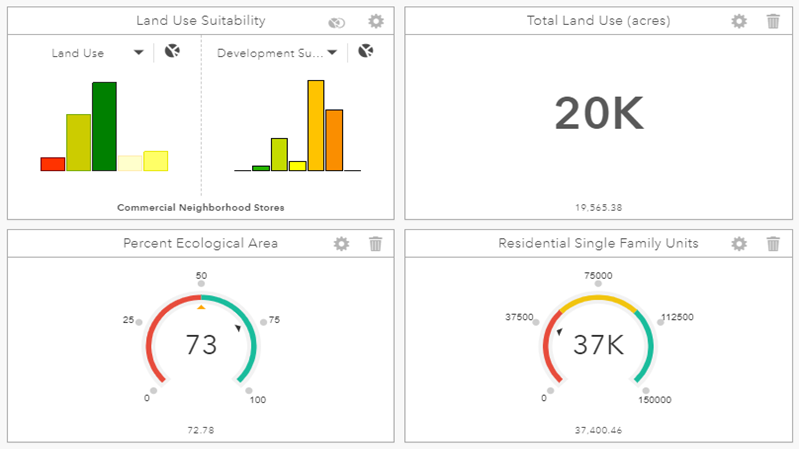Viewport: 799px width, 449px height.
Task: Open settings gear for Total Land Use widget
Action: 739,21
